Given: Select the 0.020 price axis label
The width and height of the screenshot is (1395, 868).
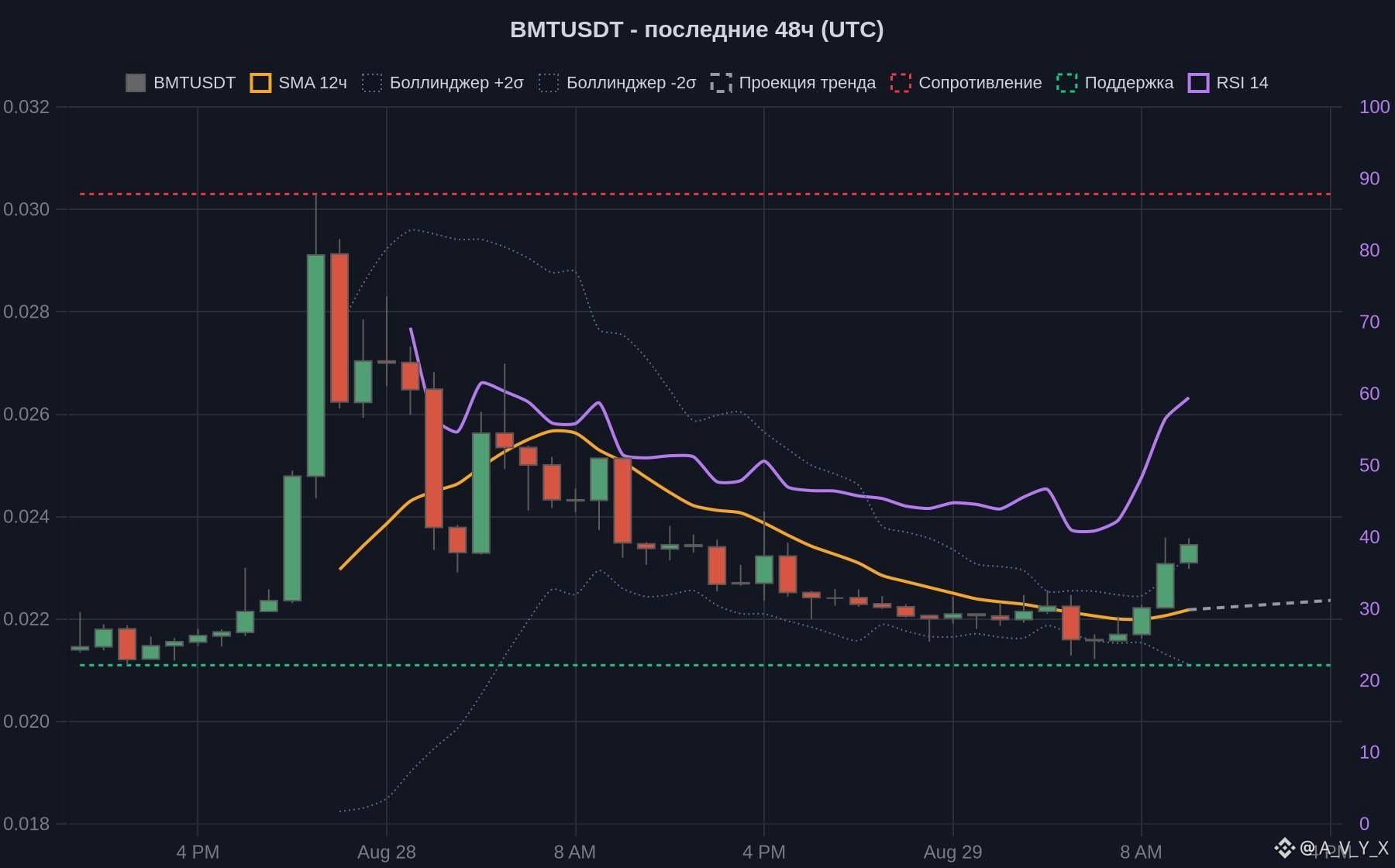Looking at the screenshot, I should pos(26,721).
